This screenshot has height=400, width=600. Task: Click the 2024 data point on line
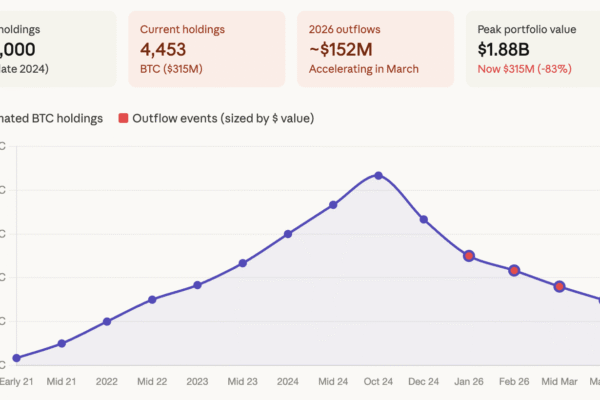[288, 234]
